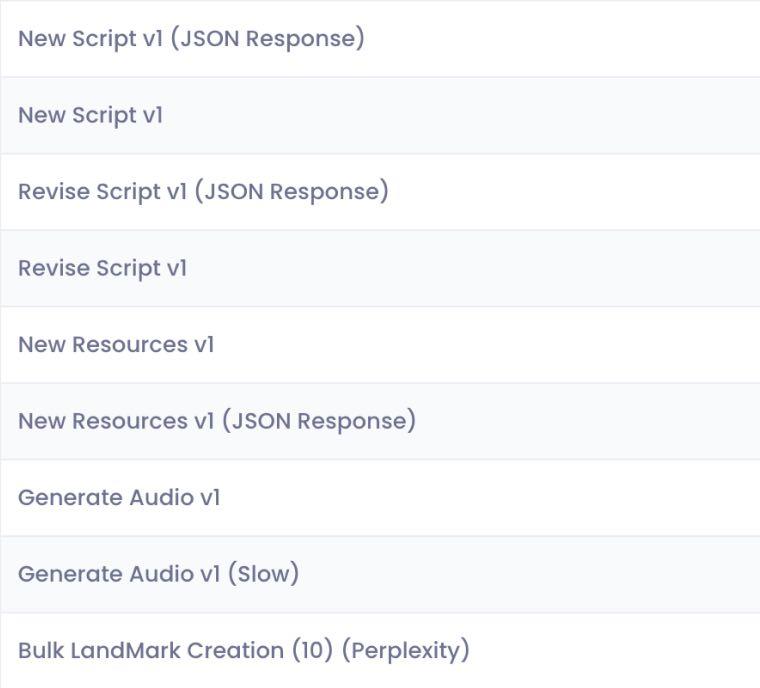
Task: Click the last list row, Bulk LandMark Creation
Action: point(244,650)
